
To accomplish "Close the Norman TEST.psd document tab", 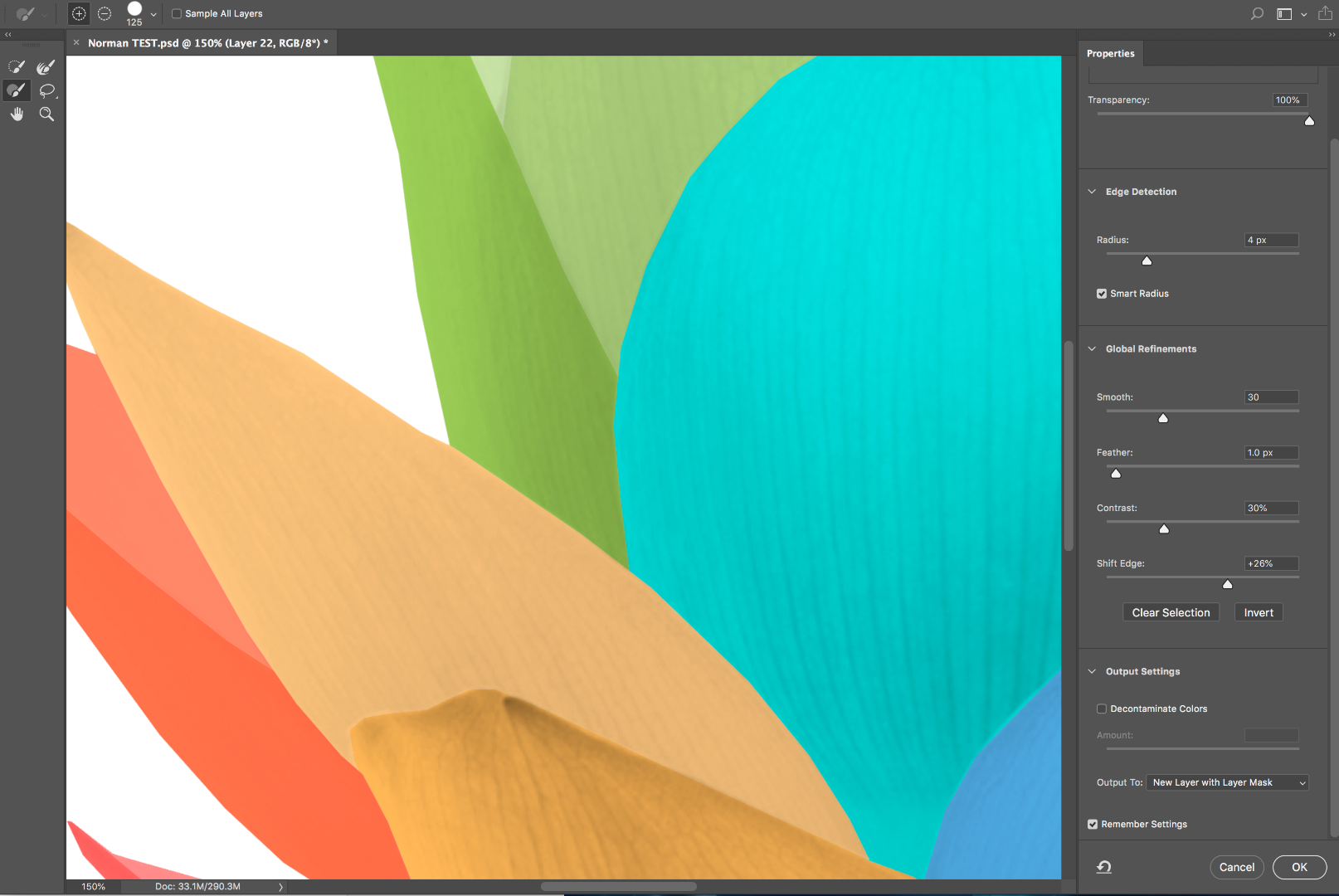I will [x=76, y=42].
